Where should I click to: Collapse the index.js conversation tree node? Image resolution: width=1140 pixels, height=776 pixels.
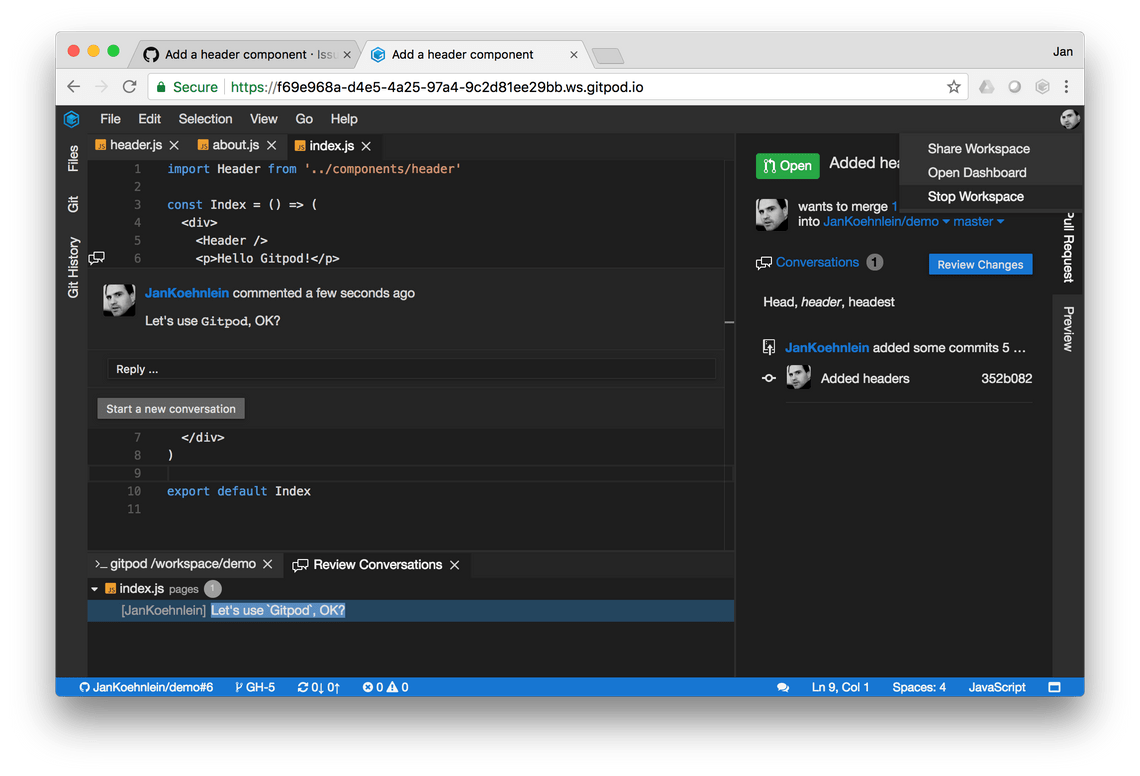coord(95,588)
